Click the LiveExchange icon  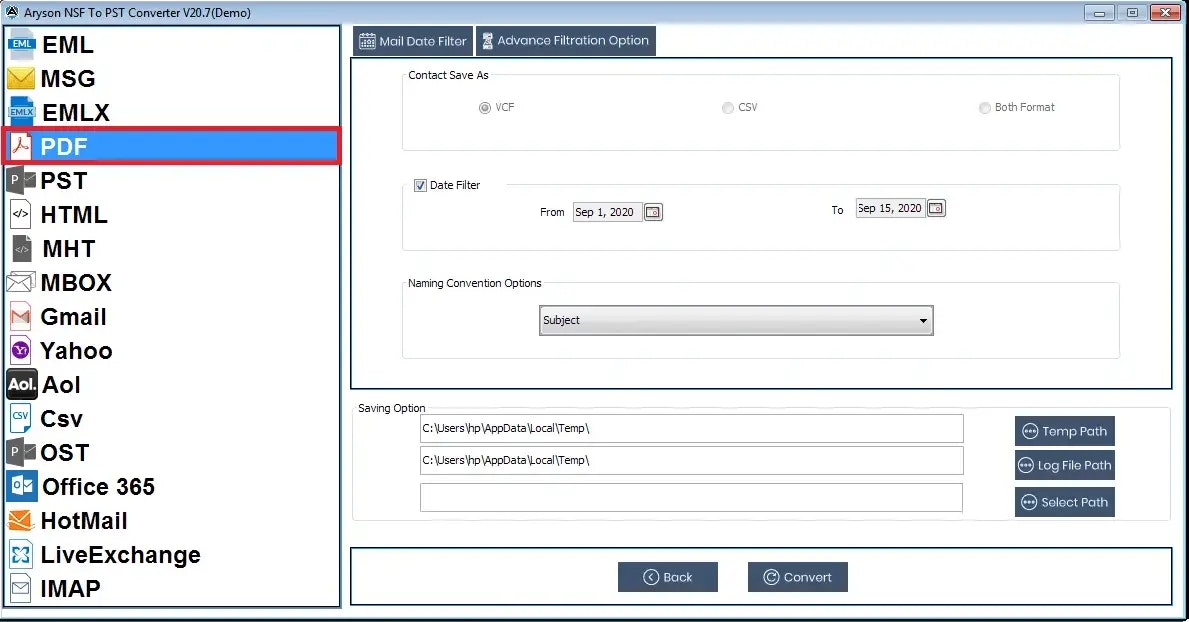click(x=20, y=554)
